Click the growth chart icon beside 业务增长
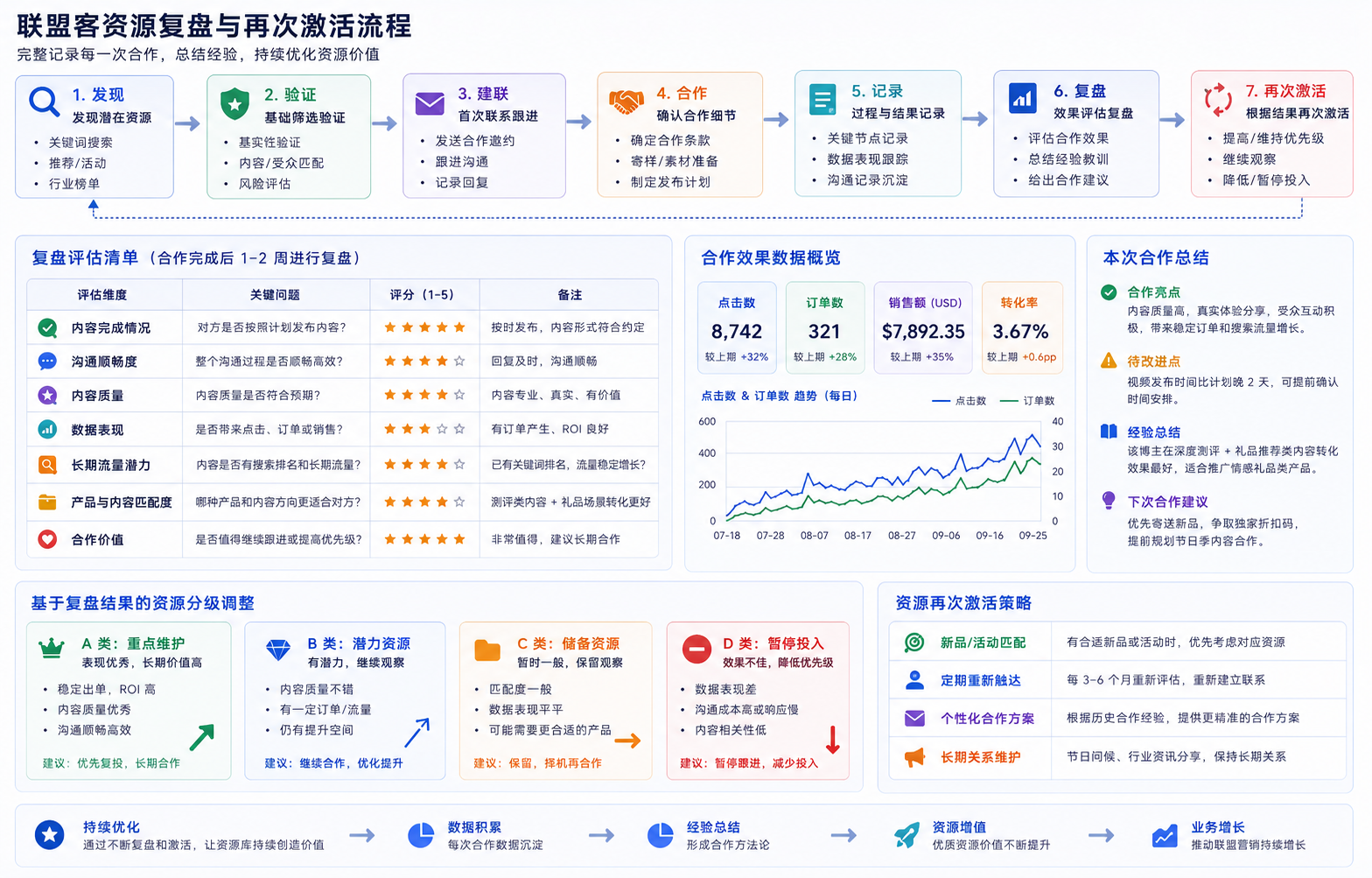The image size is (1372, 878). click(x=1165, y=836)
